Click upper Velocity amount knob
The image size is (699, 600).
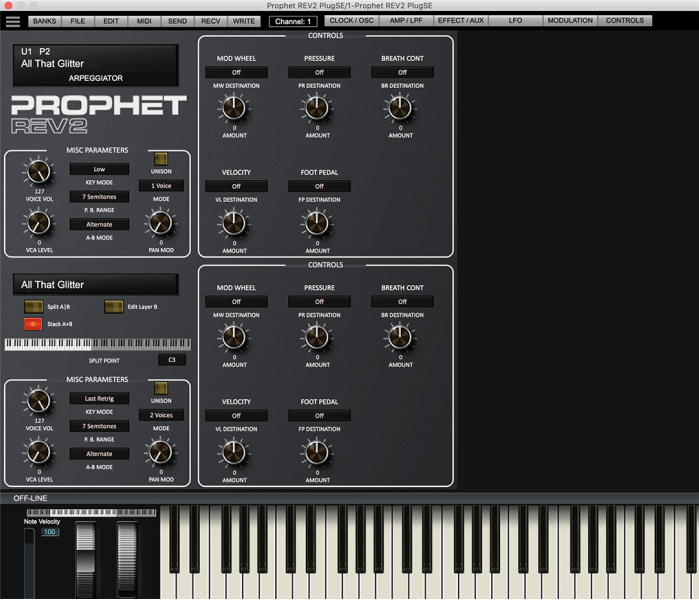(234, 223)
